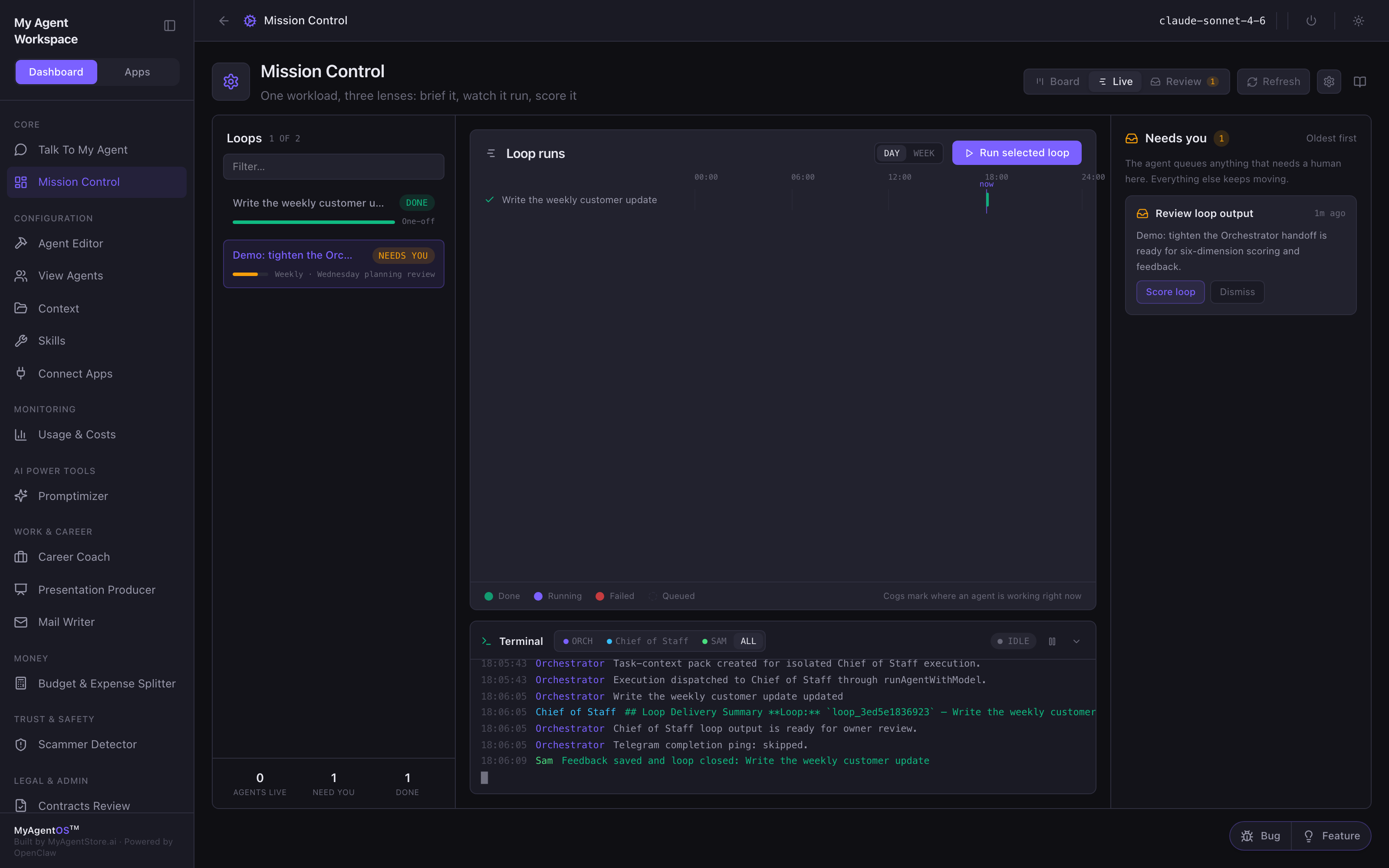The width and height of the screenshot is (1389, 868).
Task: Click the Loop runs list icon
Action: [491, 153]
